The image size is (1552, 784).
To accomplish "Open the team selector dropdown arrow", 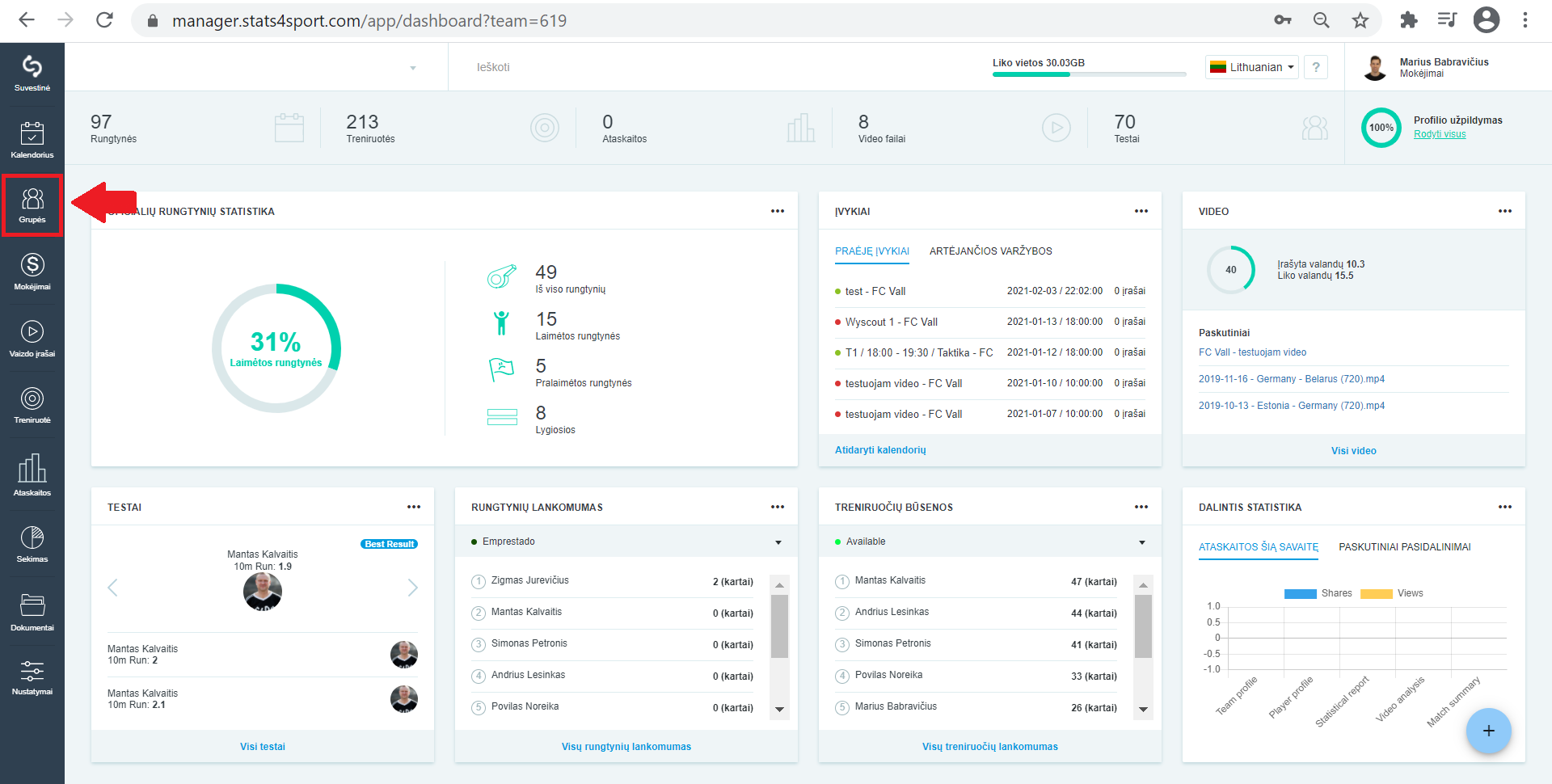I will coord(413,68).
